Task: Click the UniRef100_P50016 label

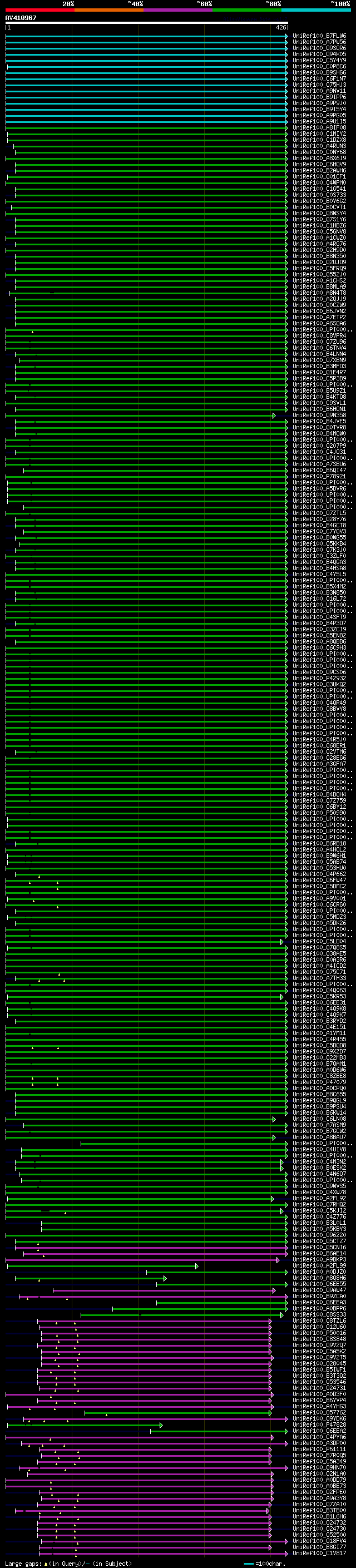Action: click(x=319, y=1333)
